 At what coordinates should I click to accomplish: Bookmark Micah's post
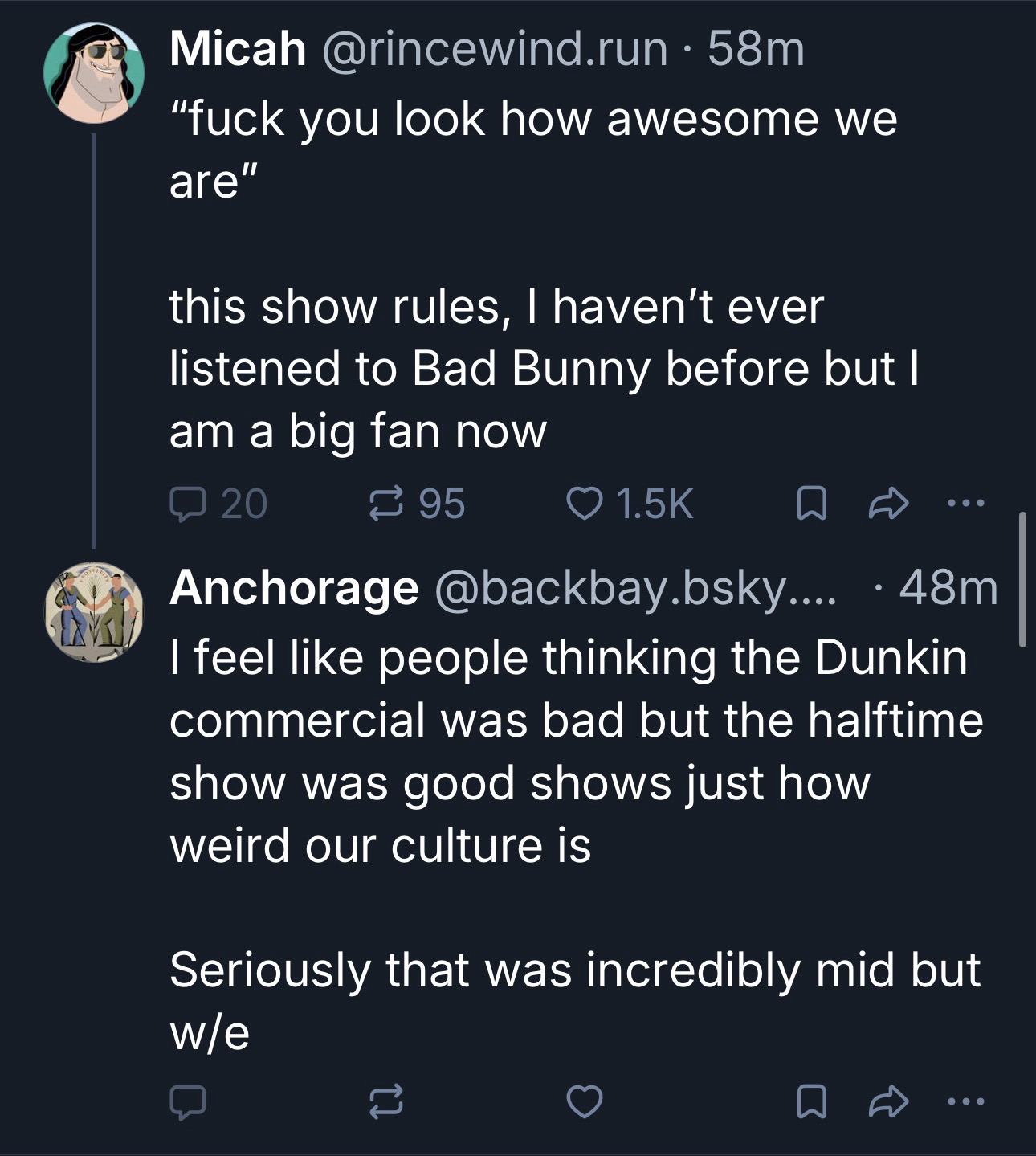[810, 504]
